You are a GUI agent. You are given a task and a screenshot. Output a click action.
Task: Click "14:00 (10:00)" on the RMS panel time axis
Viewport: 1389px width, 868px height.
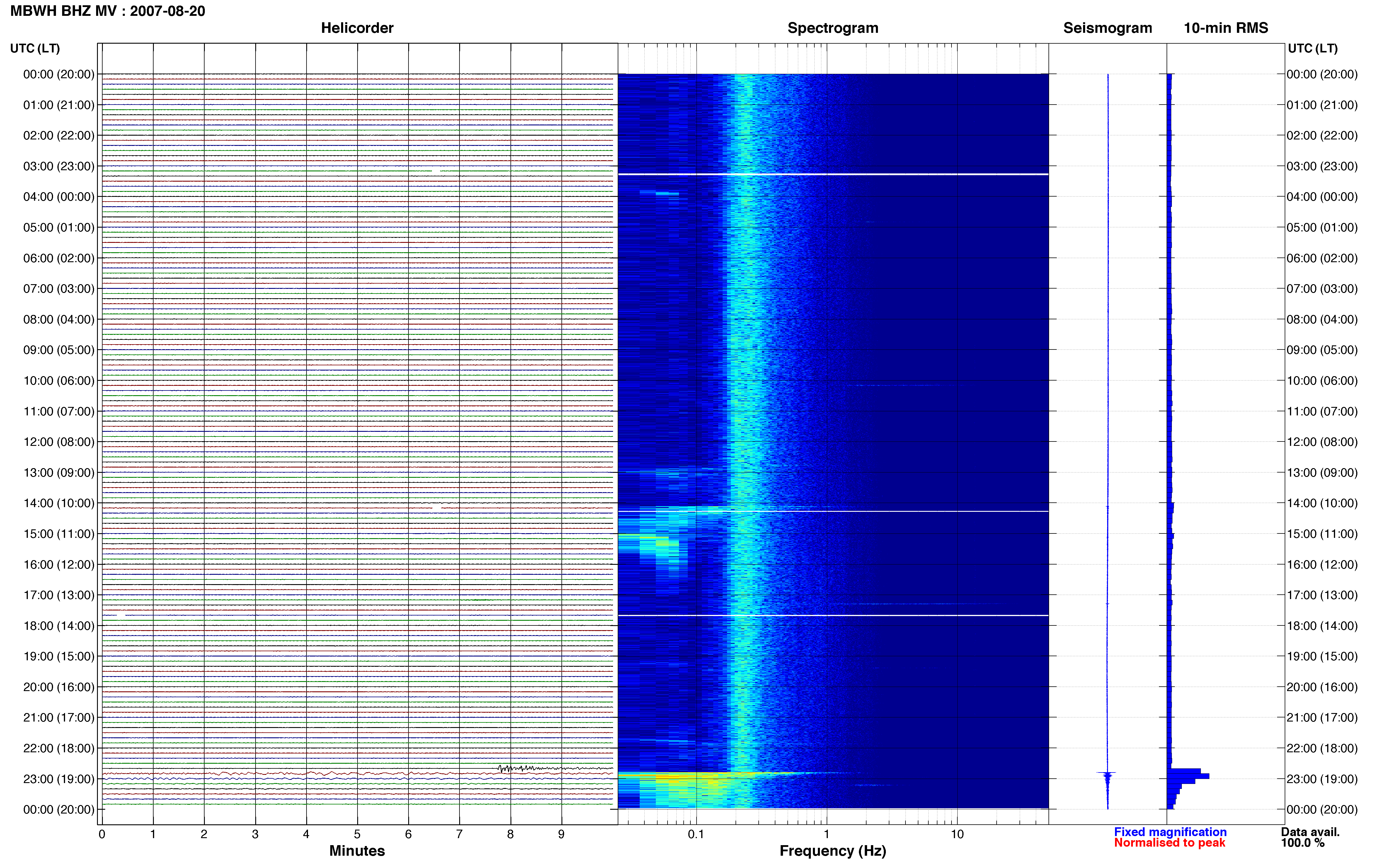pyautogui.click(x=1322, y=504)
